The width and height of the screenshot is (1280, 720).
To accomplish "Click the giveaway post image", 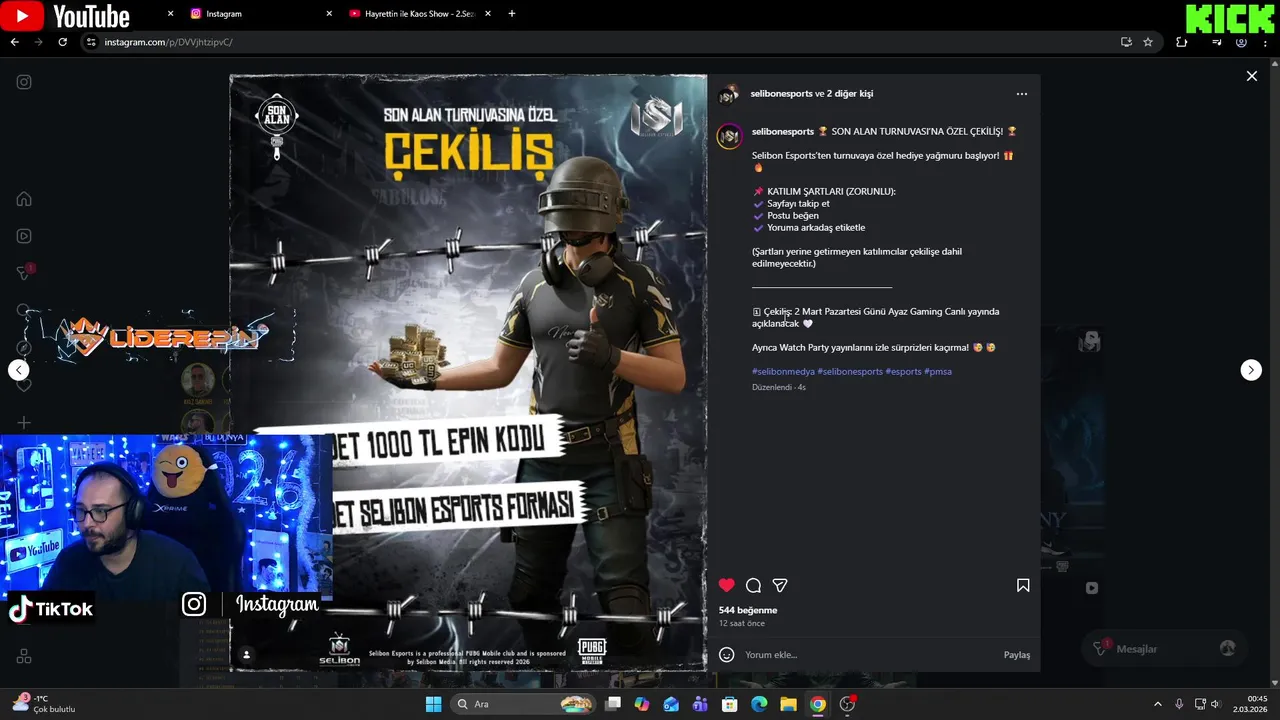I will click(x=468, y=373).
